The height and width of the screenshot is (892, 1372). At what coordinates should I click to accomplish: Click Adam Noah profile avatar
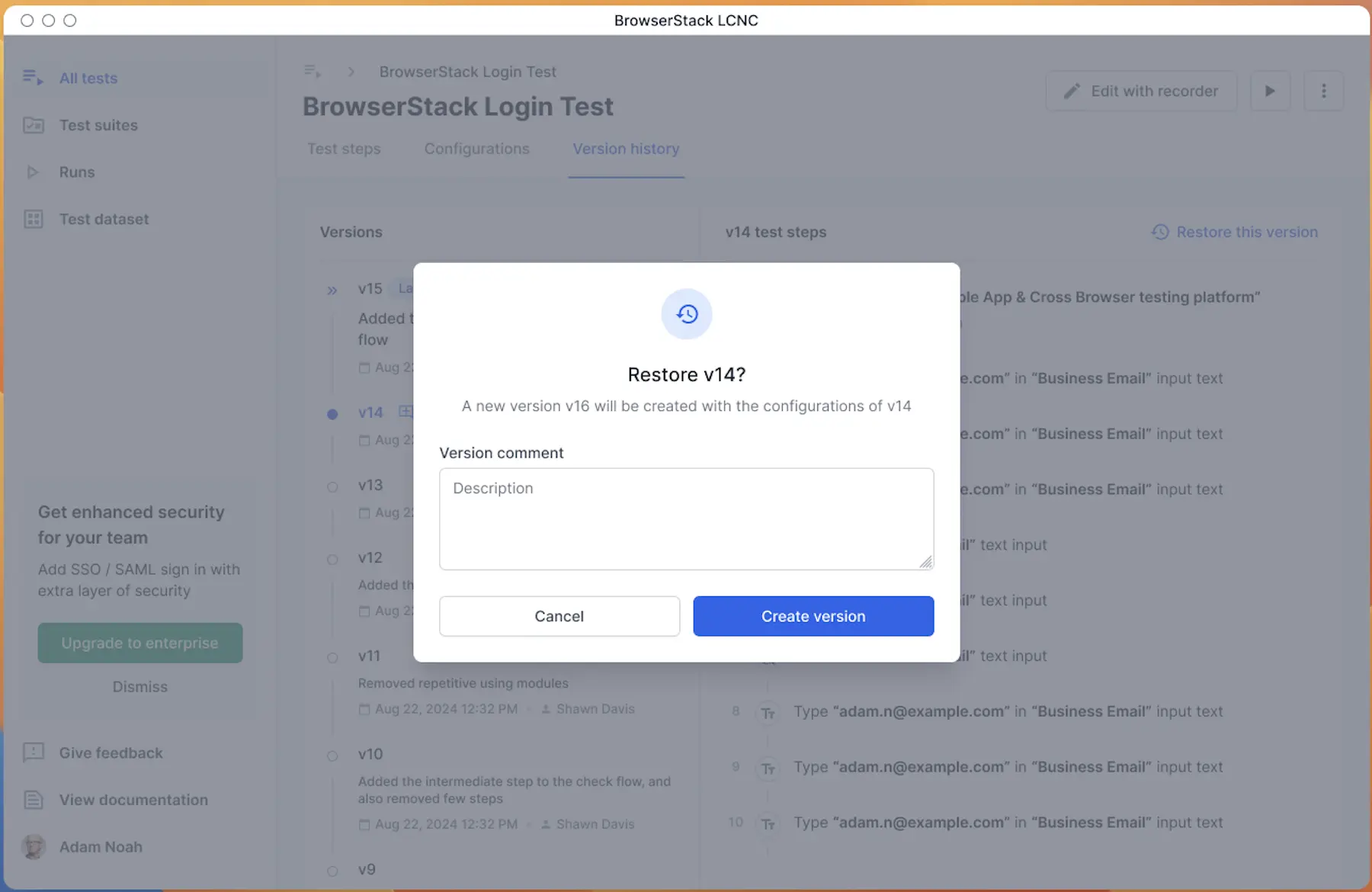(x=33, y=846)
